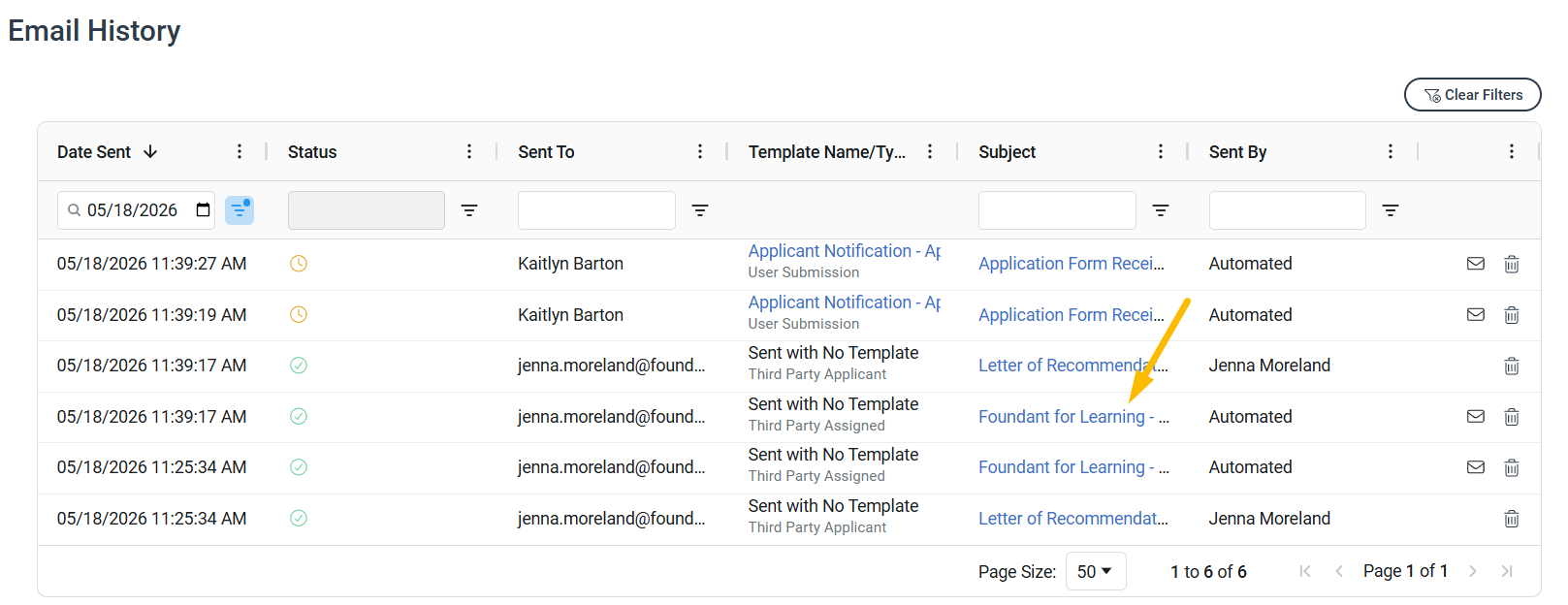Screen dimensions: 1568x605
Task: Delete trash icon in Jenna Moreland 11:39:17 row
Action: click(1512, 366)
